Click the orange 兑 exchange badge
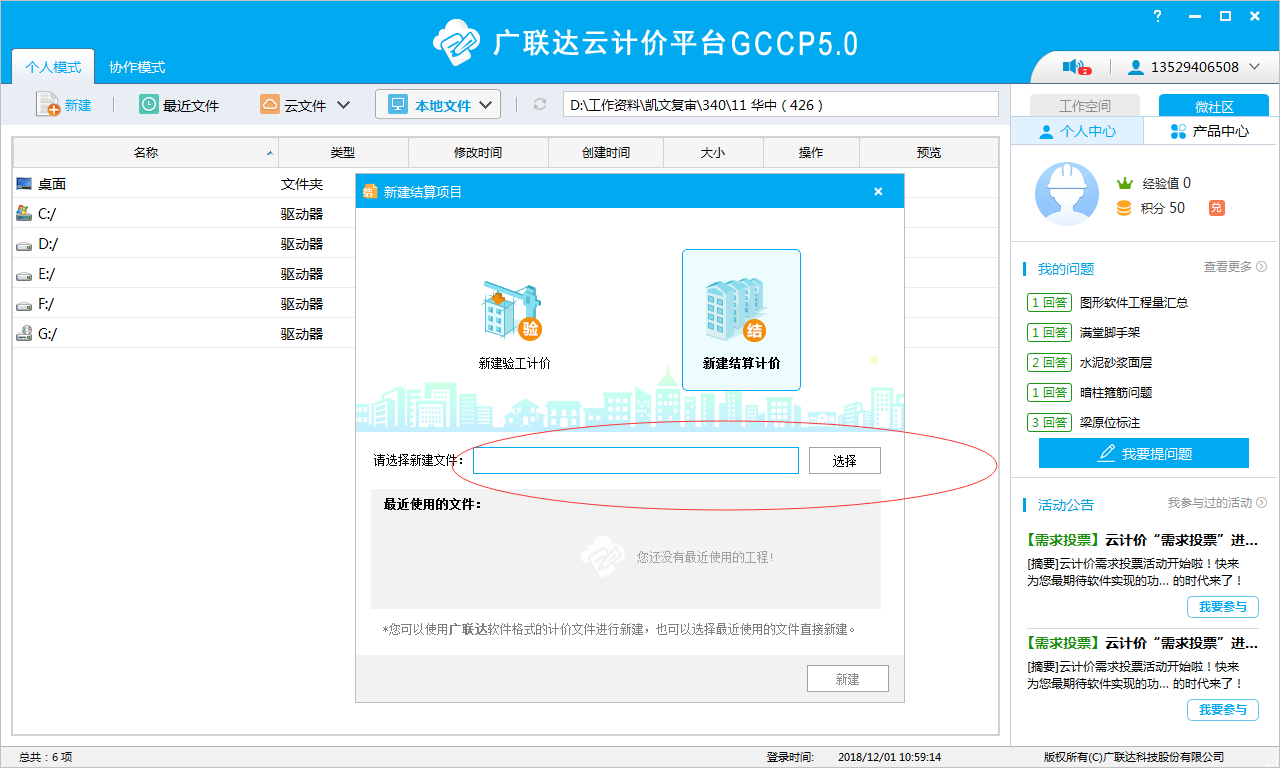The height and width of the screenshot is (768, 1280). click(1216, 208)
